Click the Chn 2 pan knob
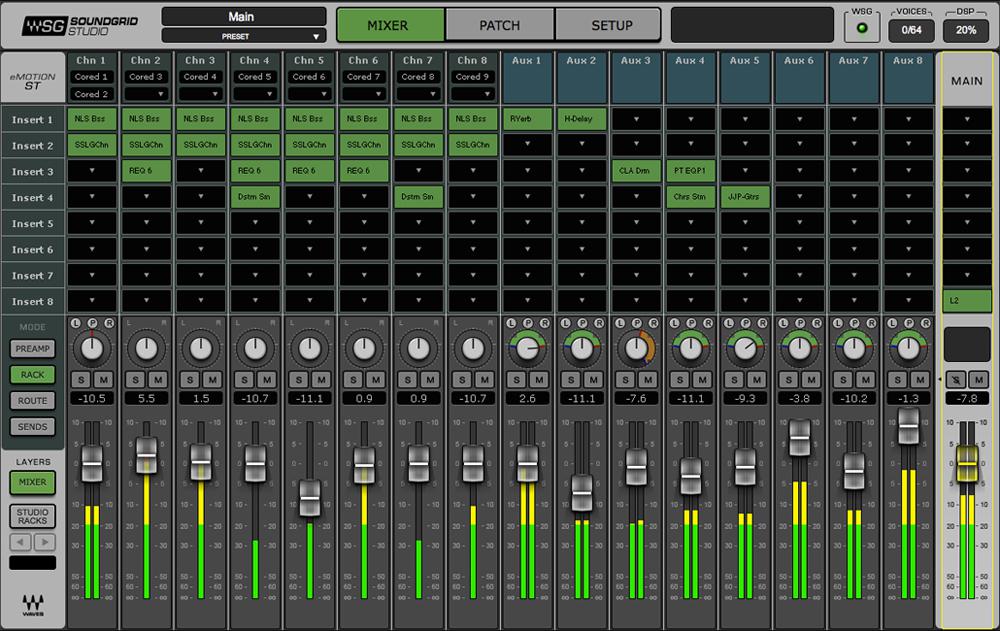The height and width of the screenshot is (631, 1000). coord(147,349)
